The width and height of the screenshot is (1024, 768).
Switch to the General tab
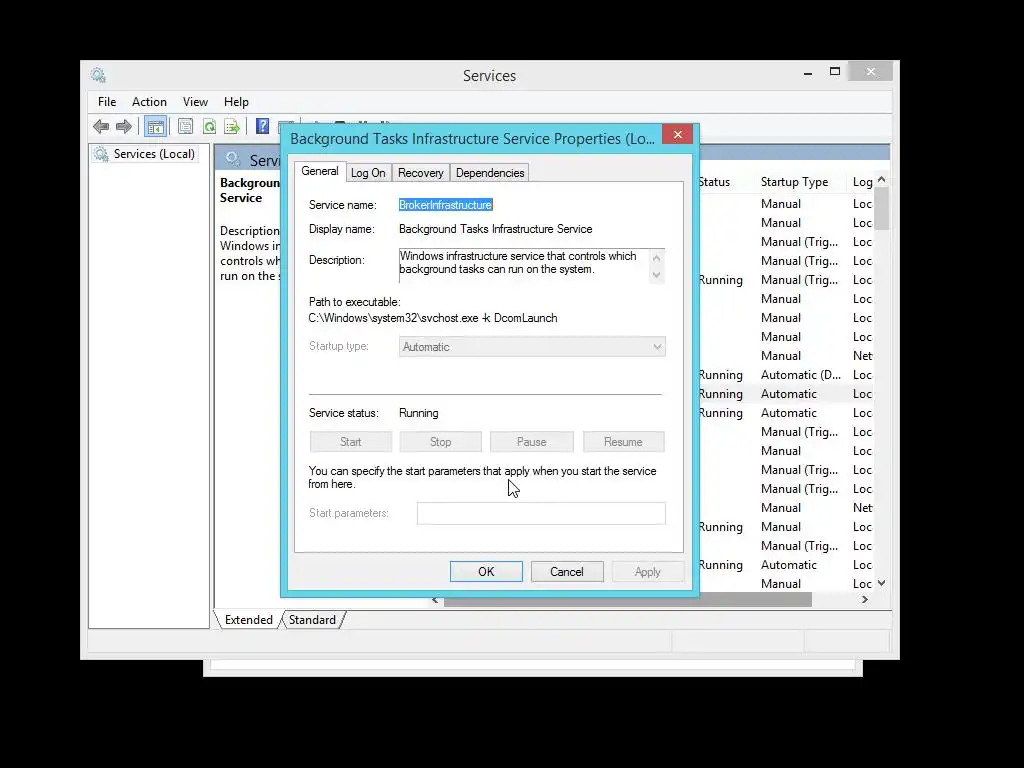click(x=319, y=171)
